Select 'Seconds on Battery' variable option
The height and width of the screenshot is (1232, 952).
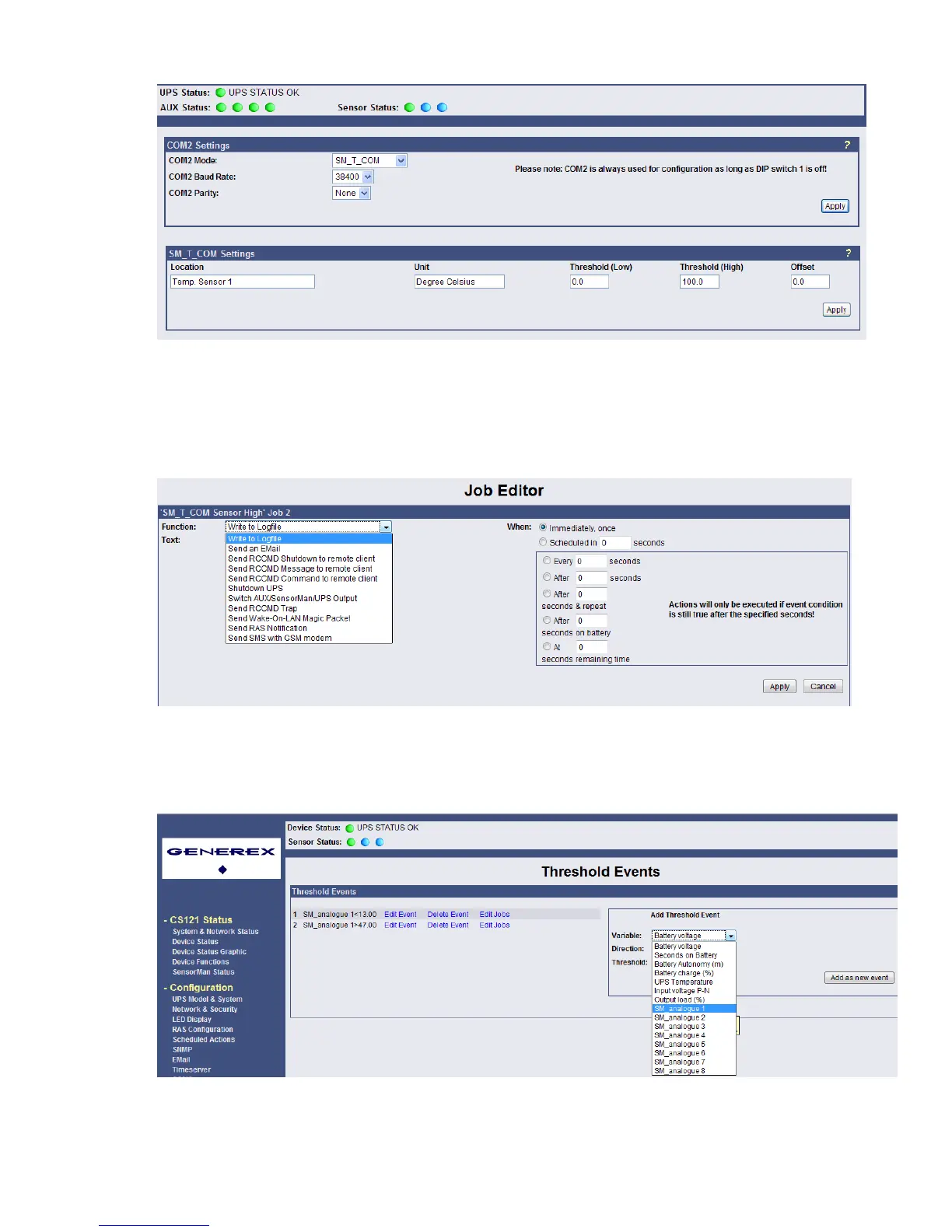click(686, 955)
